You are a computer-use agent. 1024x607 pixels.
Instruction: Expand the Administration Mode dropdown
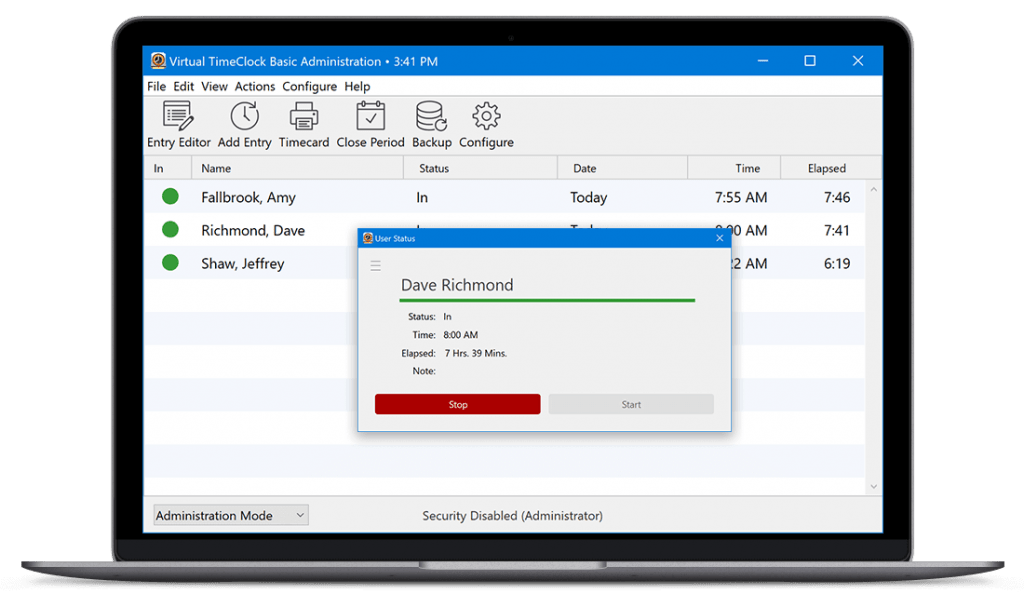(x=231, y=516)
